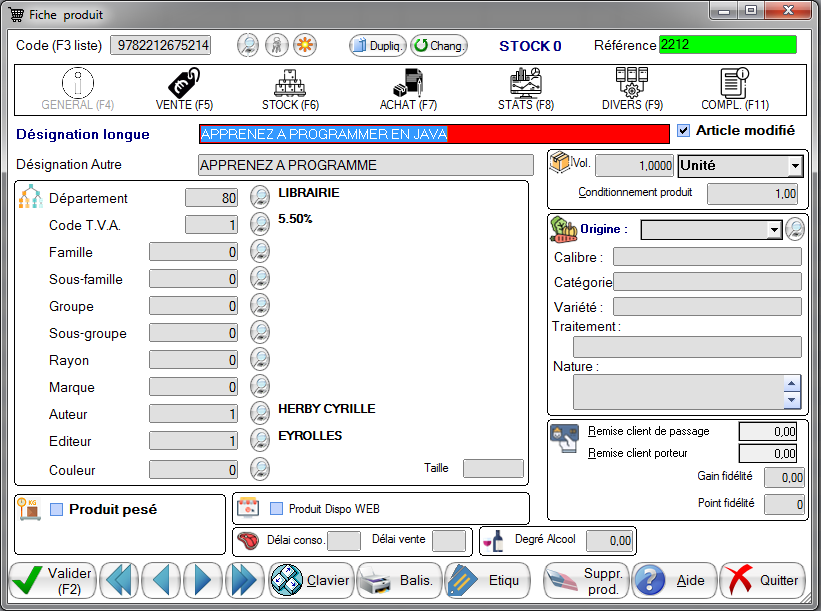Screen dimensions: 821x611
Task: Go to the last record with double right arrow
Action: 243,579
